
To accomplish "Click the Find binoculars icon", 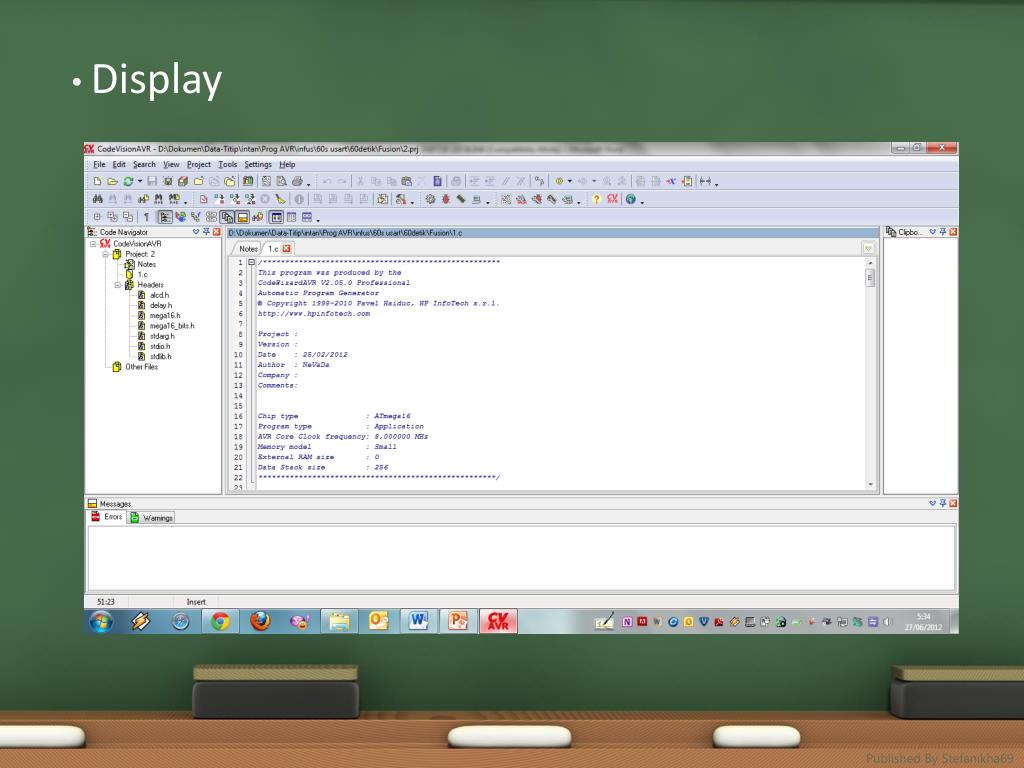I will [97, 199].
